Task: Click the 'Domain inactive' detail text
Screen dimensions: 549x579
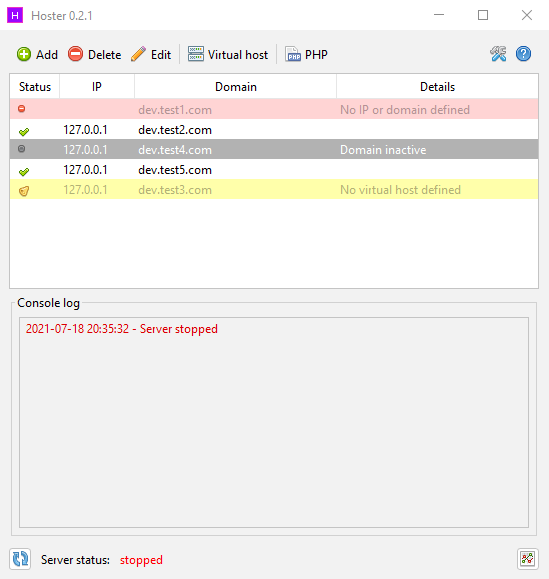Action: 383,150
